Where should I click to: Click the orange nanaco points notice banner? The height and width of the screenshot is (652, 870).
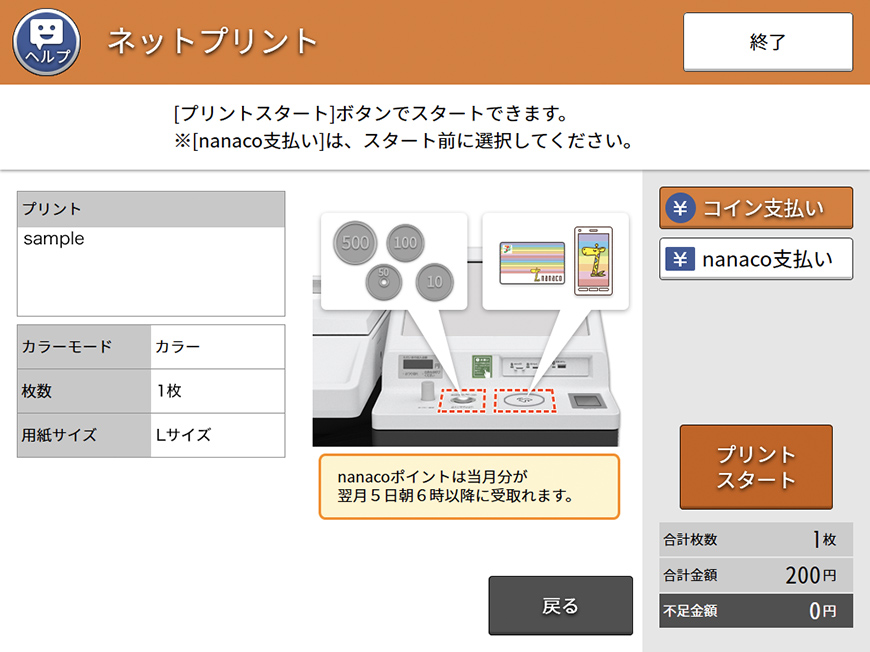click(470, 487)
